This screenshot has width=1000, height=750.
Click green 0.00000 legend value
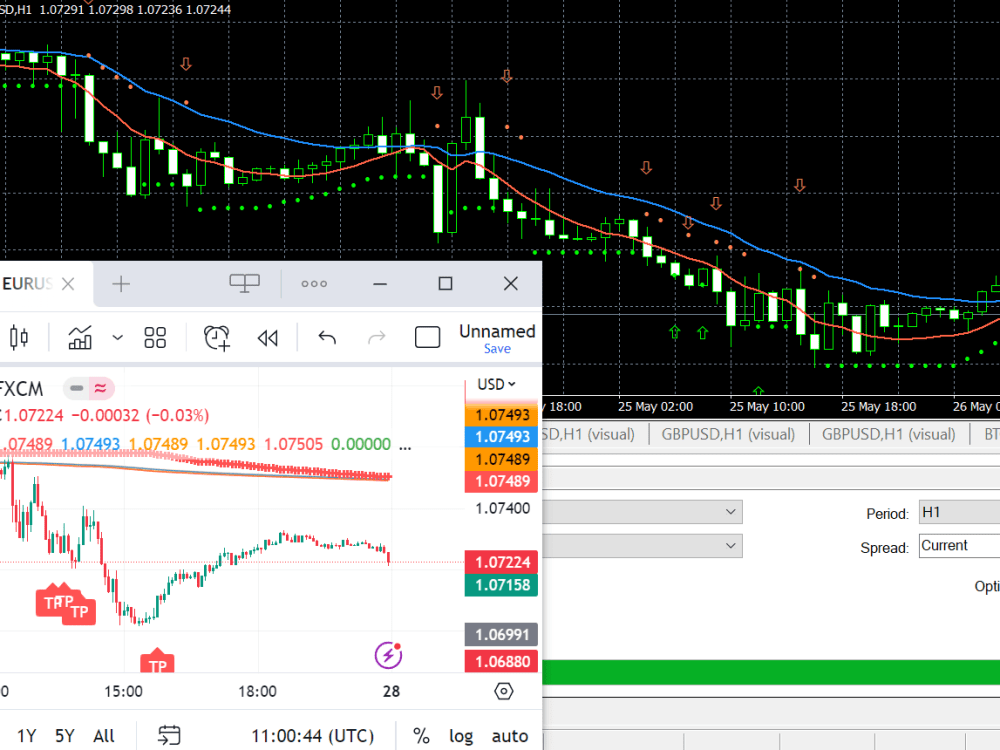(x=361, y=444)
